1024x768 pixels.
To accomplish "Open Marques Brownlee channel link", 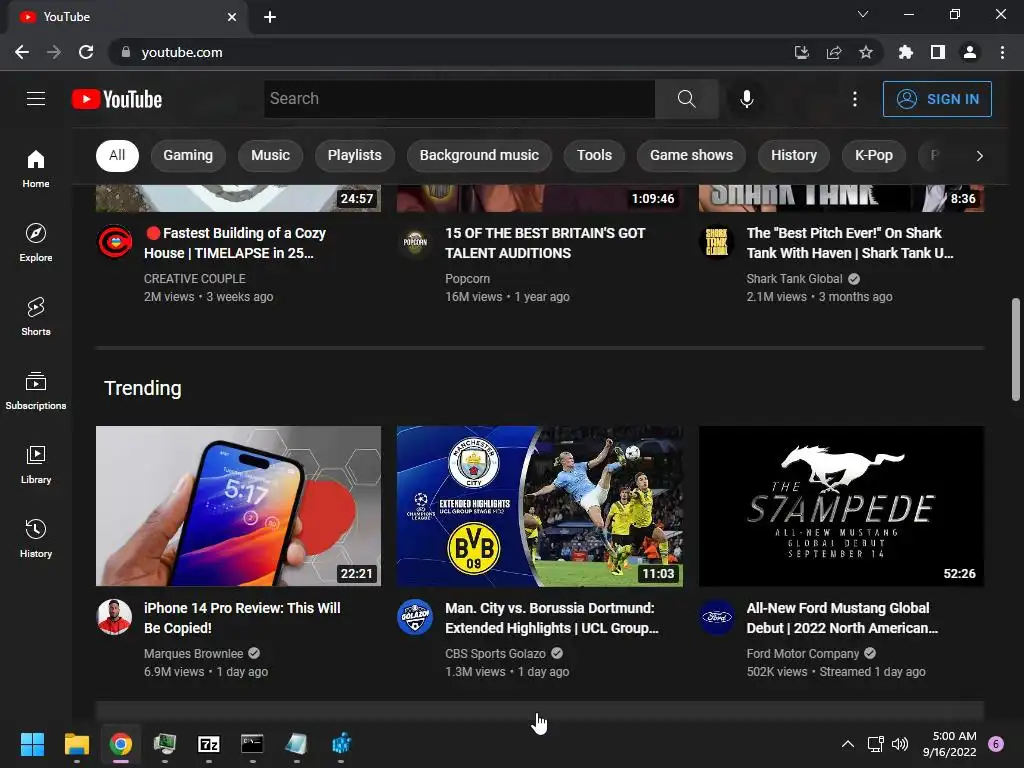I will point(193,654).
